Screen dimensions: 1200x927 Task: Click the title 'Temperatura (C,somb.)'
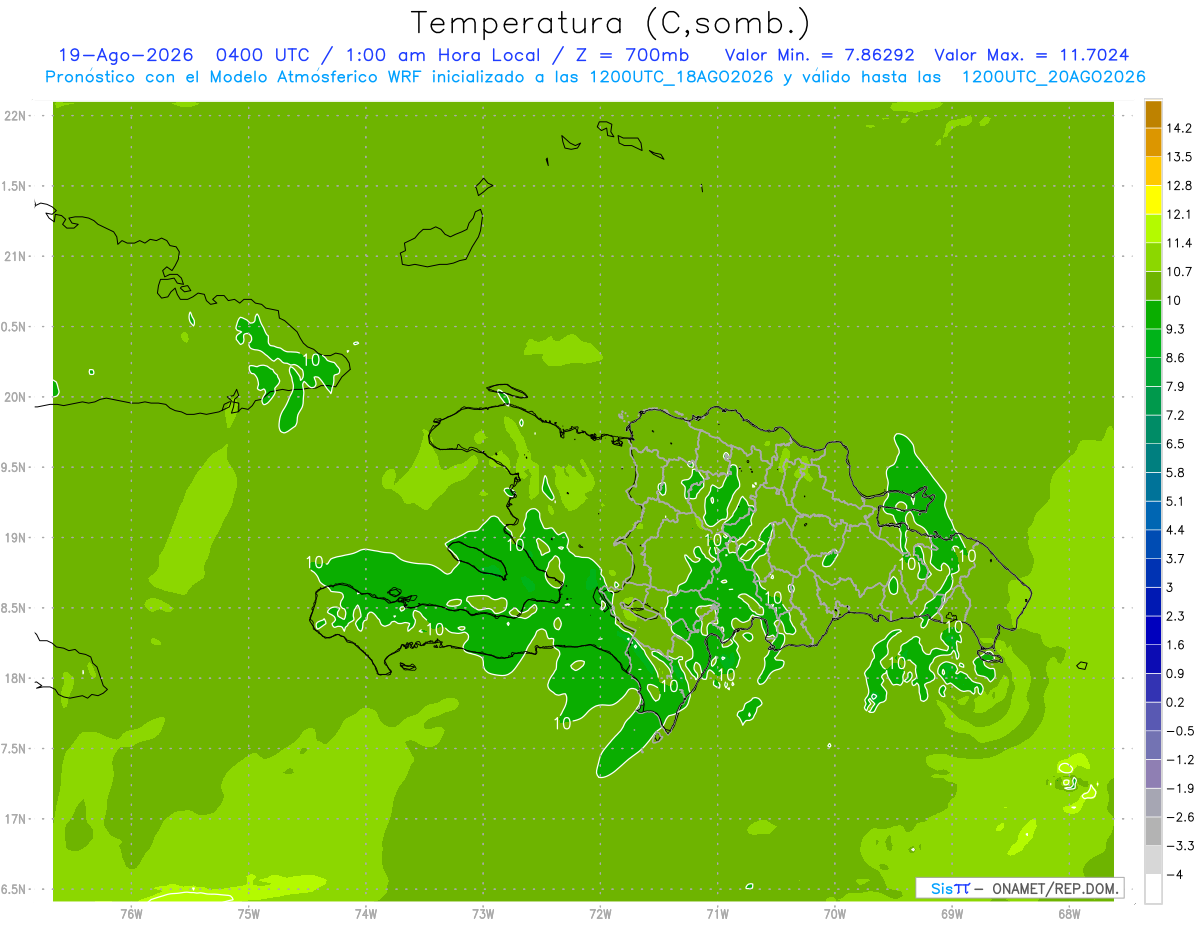(611, 23)
